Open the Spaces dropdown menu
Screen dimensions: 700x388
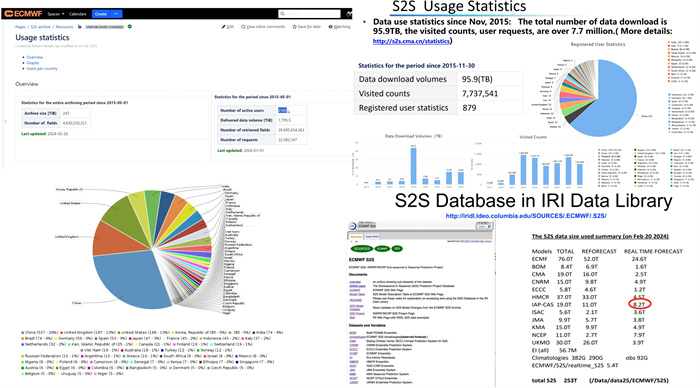click(x=56, y=14)
